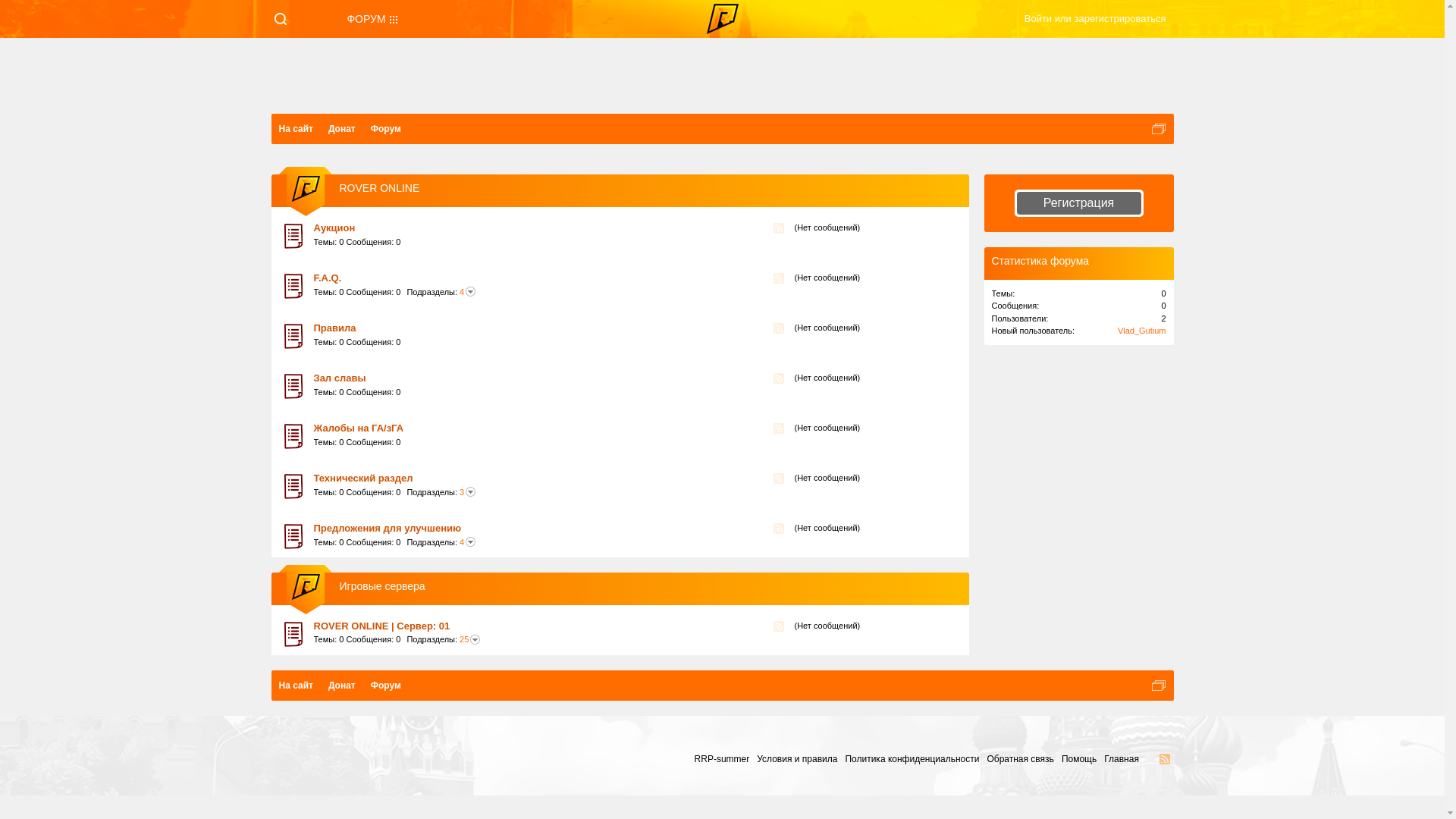Open ФОРУМ menu in the header
Image resolution: width=1456 pixels, height=819 pixels.
[x=366, y=19]
